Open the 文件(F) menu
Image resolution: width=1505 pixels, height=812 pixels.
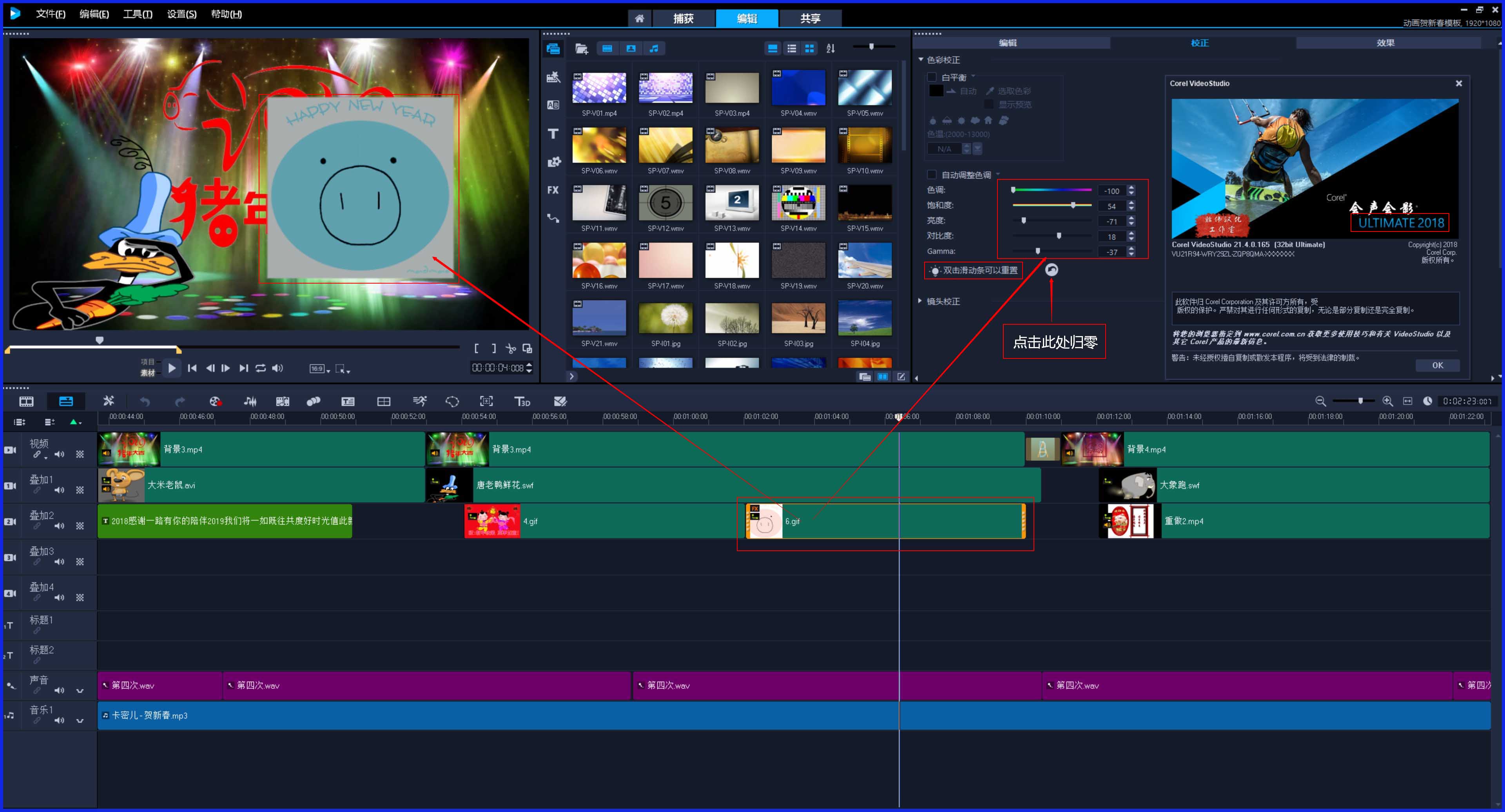(x=51, y=14)
